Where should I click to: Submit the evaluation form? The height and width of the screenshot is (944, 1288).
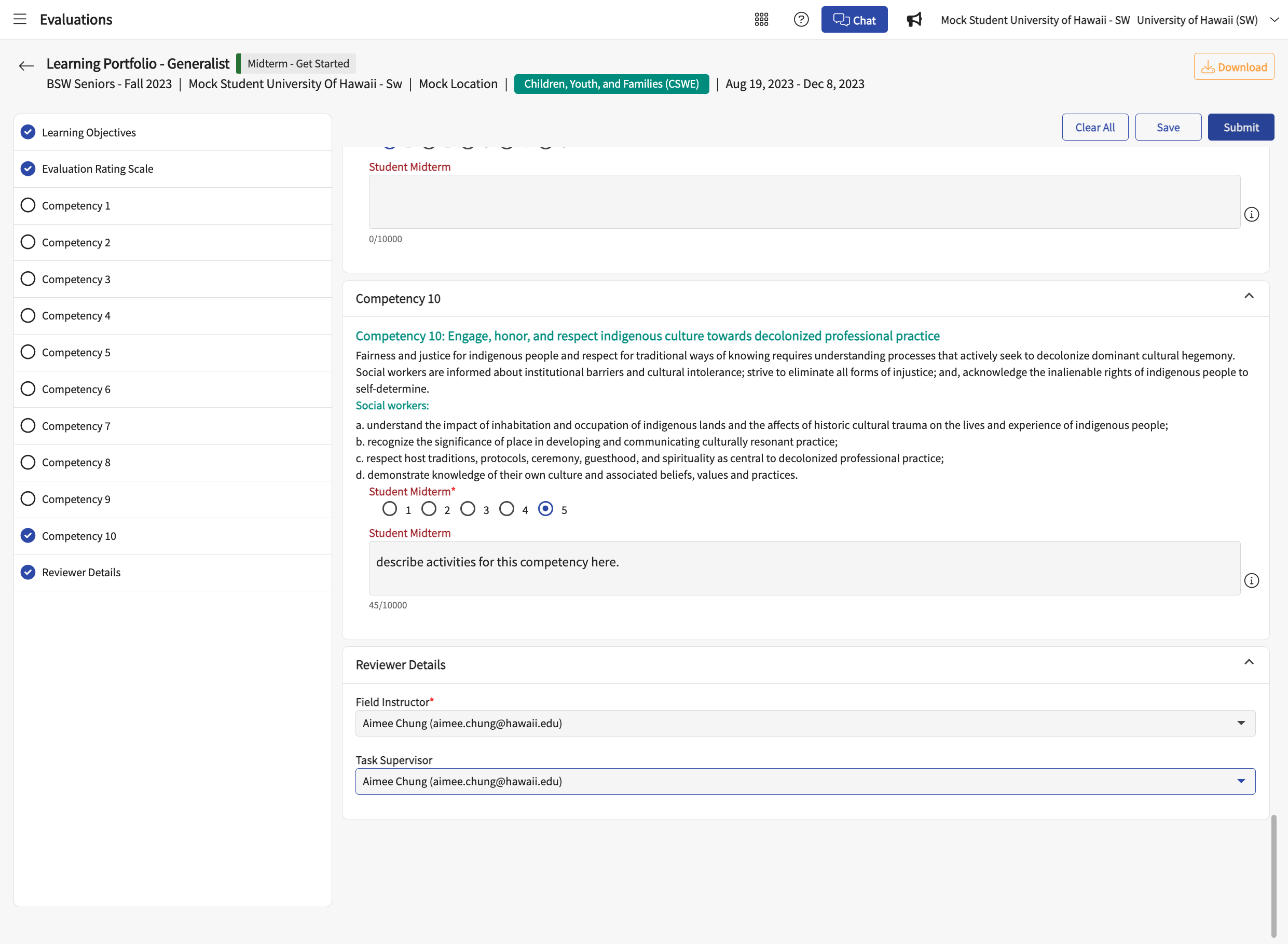(1241, 127)
